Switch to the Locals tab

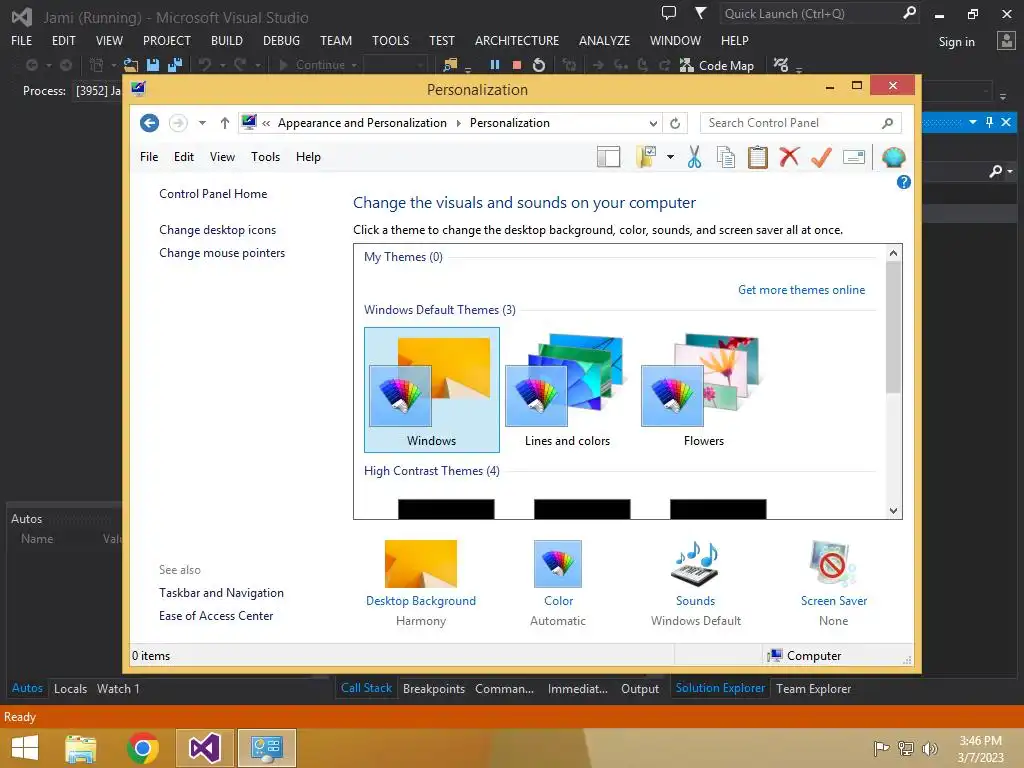(x=71, y=688)
